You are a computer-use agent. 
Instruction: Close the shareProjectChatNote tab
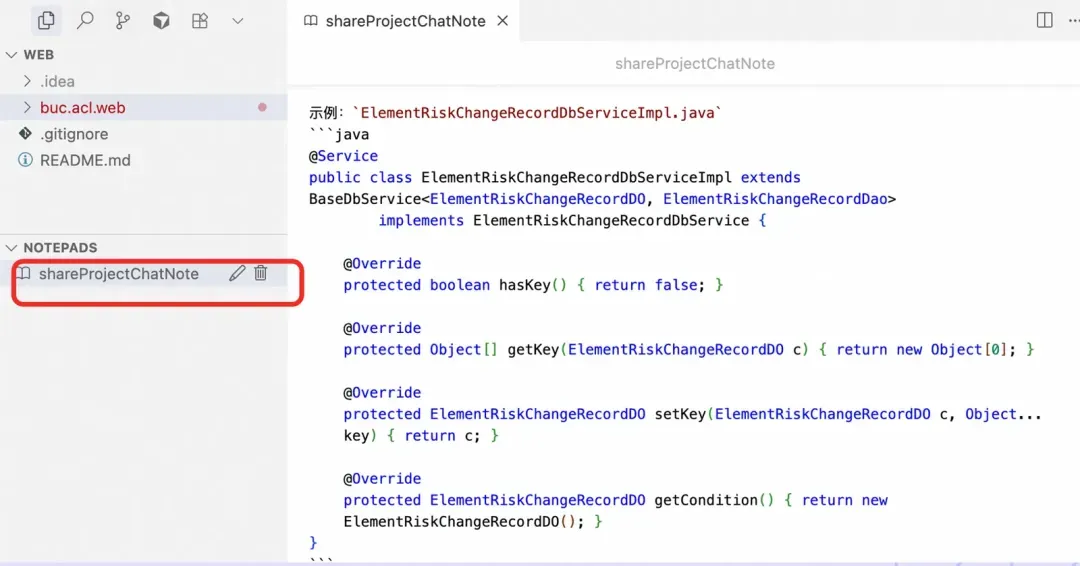503,21
